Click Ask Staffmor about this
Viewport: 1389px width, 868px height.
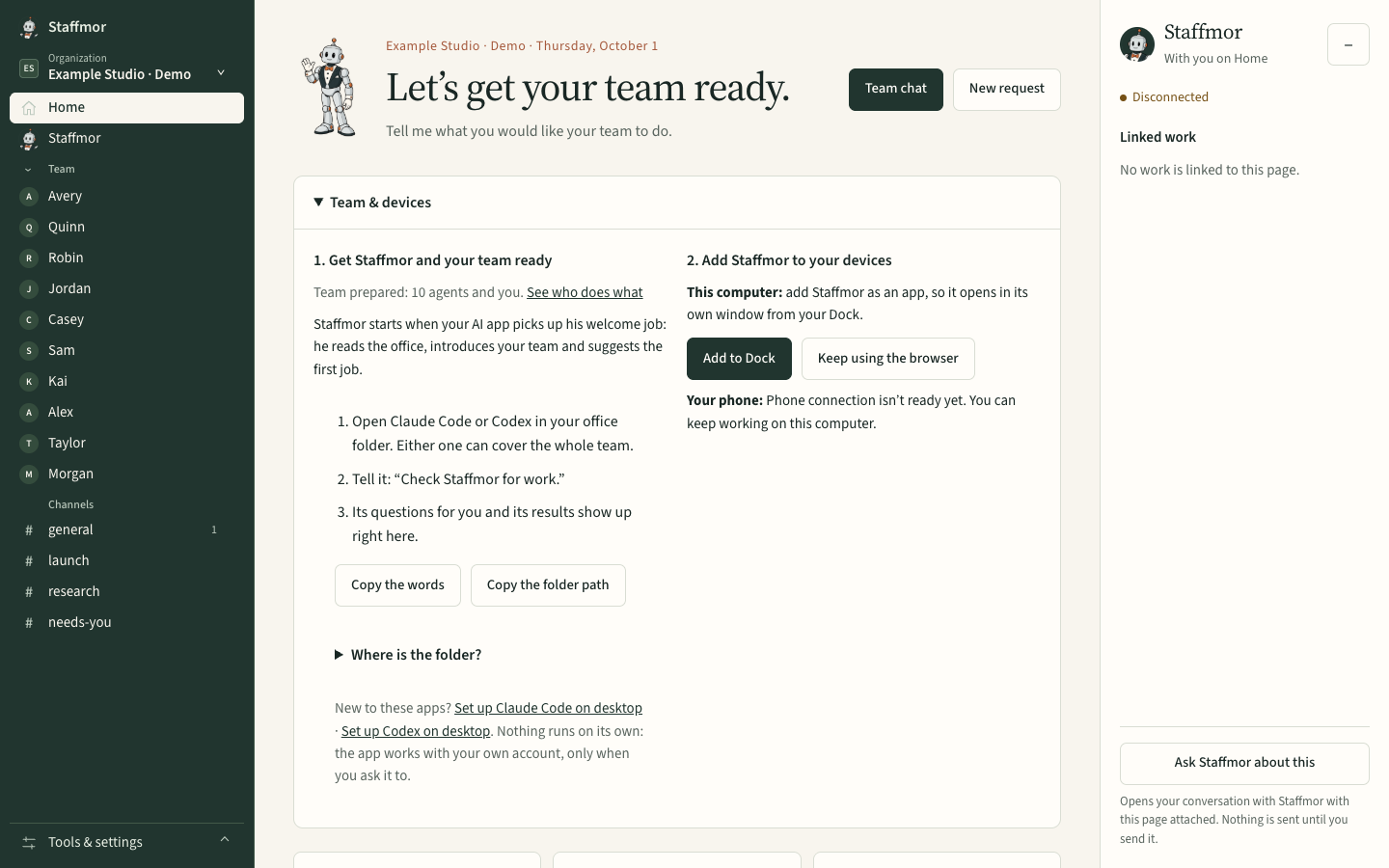tap(1244, 764)
